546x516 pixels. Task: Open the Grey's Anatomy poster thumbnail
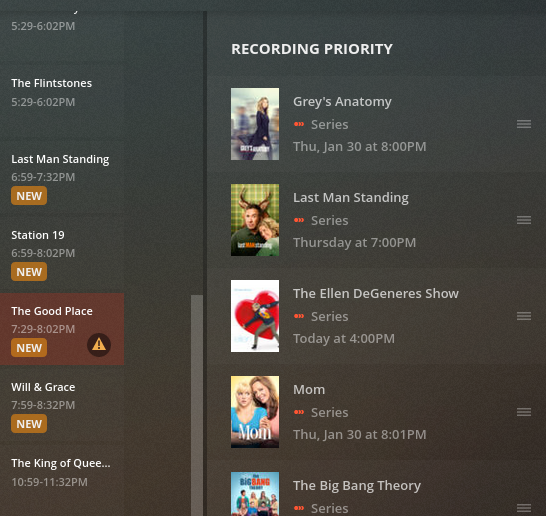255,124
